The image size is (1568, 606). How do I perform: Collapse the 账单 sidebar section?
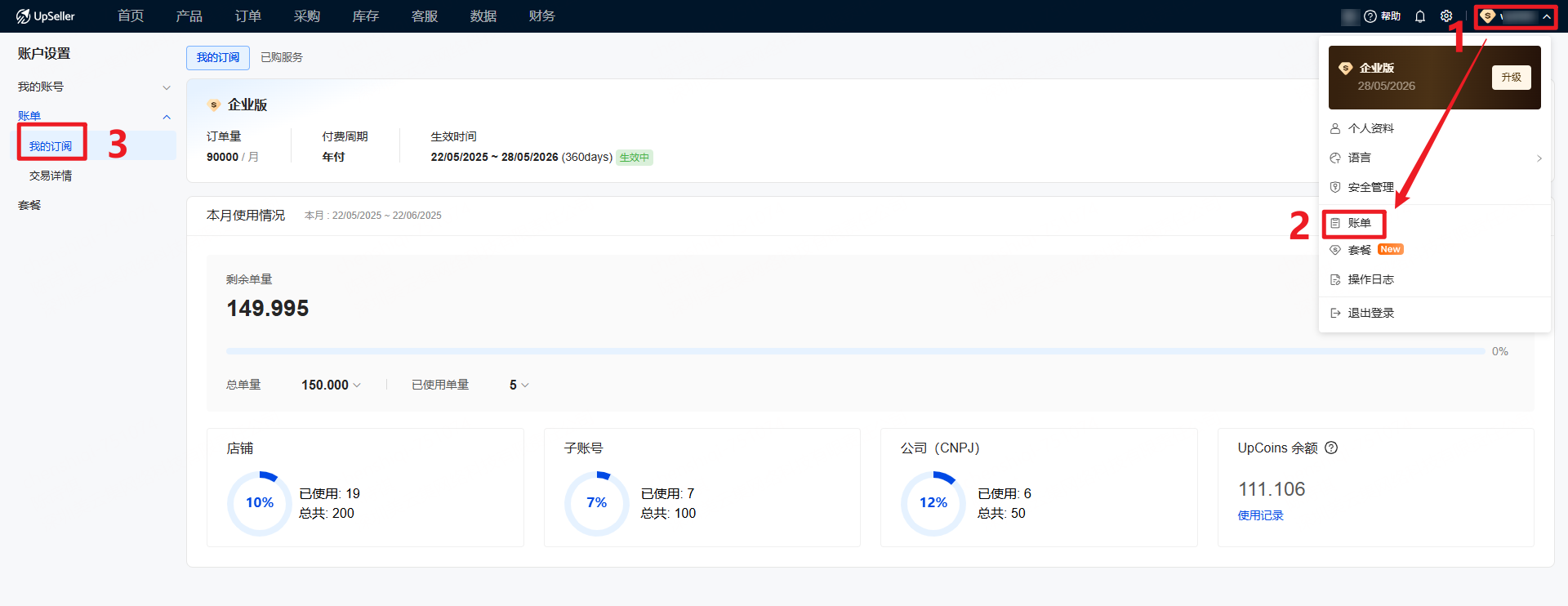pos(167,117)
